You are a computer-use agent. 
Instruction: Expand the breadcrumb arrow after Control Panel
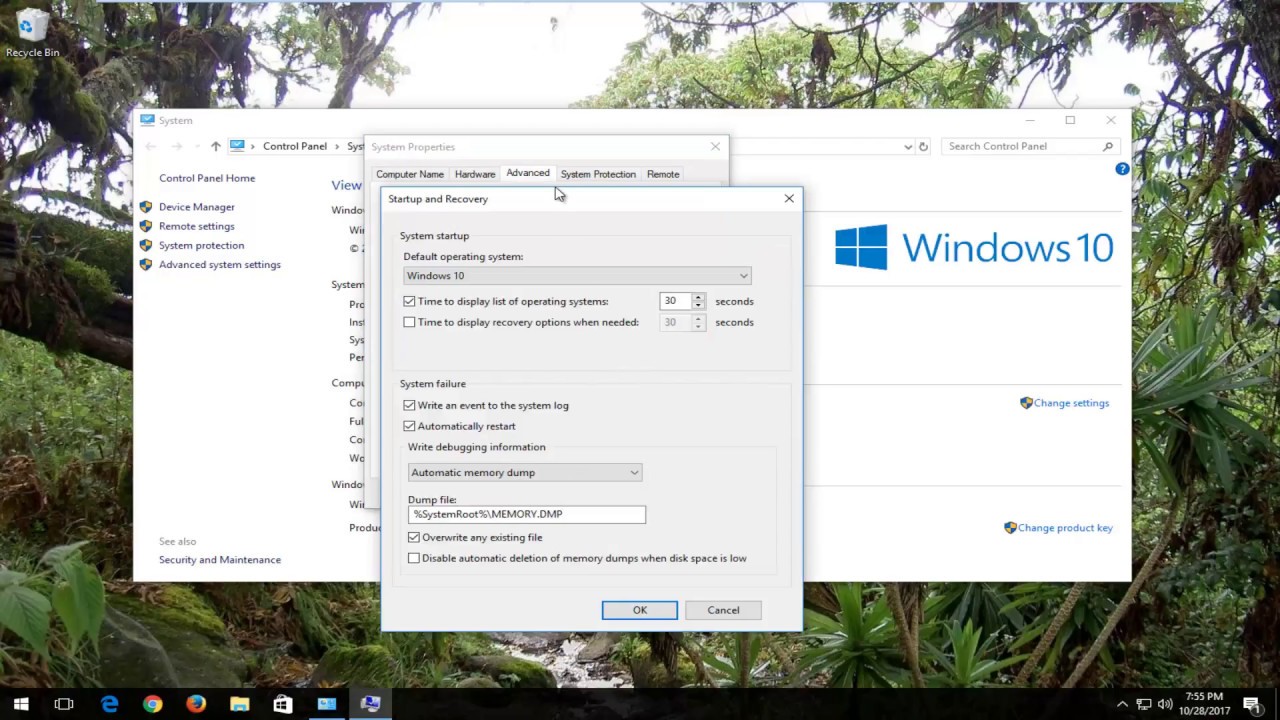click(x=338, y=146)
